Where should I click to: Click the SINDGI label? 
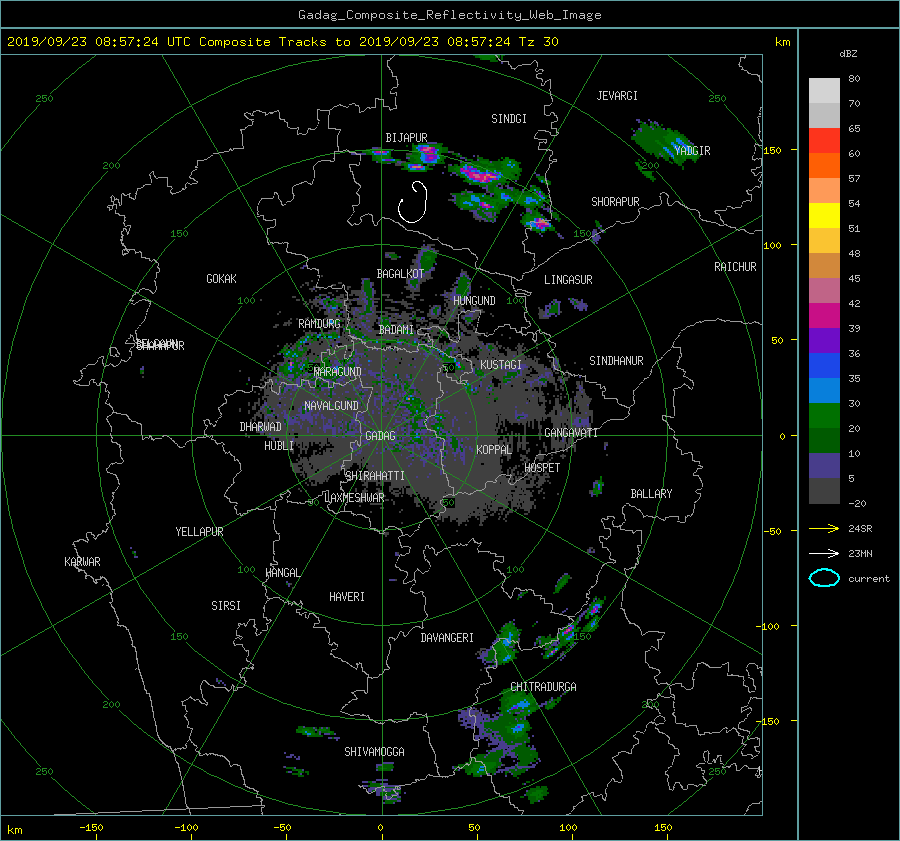coord(509,119)
